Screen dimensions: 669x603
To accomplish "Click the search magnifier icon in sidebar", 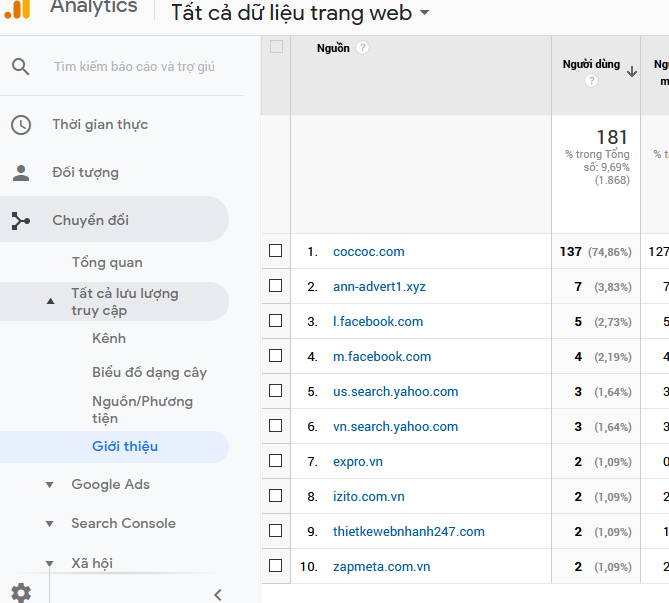I will point(21,67).
